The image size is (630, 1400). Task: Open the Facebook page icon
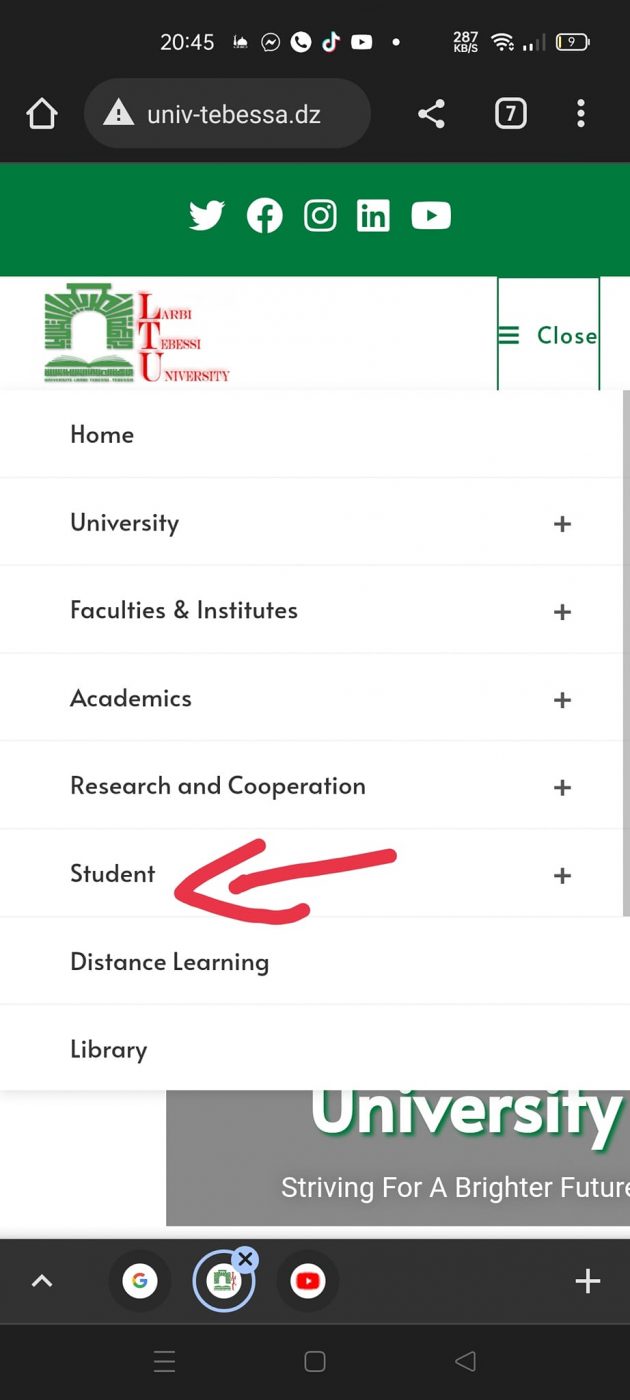click(x=264, y=216)
